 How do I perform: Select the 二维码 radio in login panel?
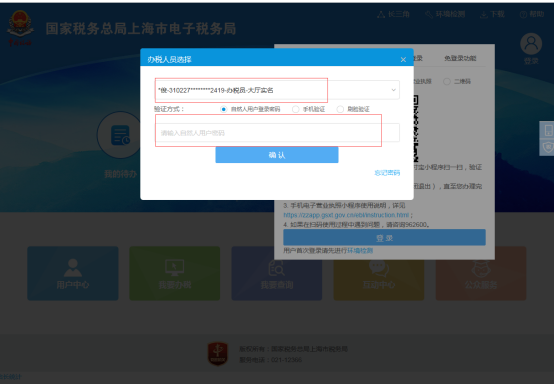(447, 82)
